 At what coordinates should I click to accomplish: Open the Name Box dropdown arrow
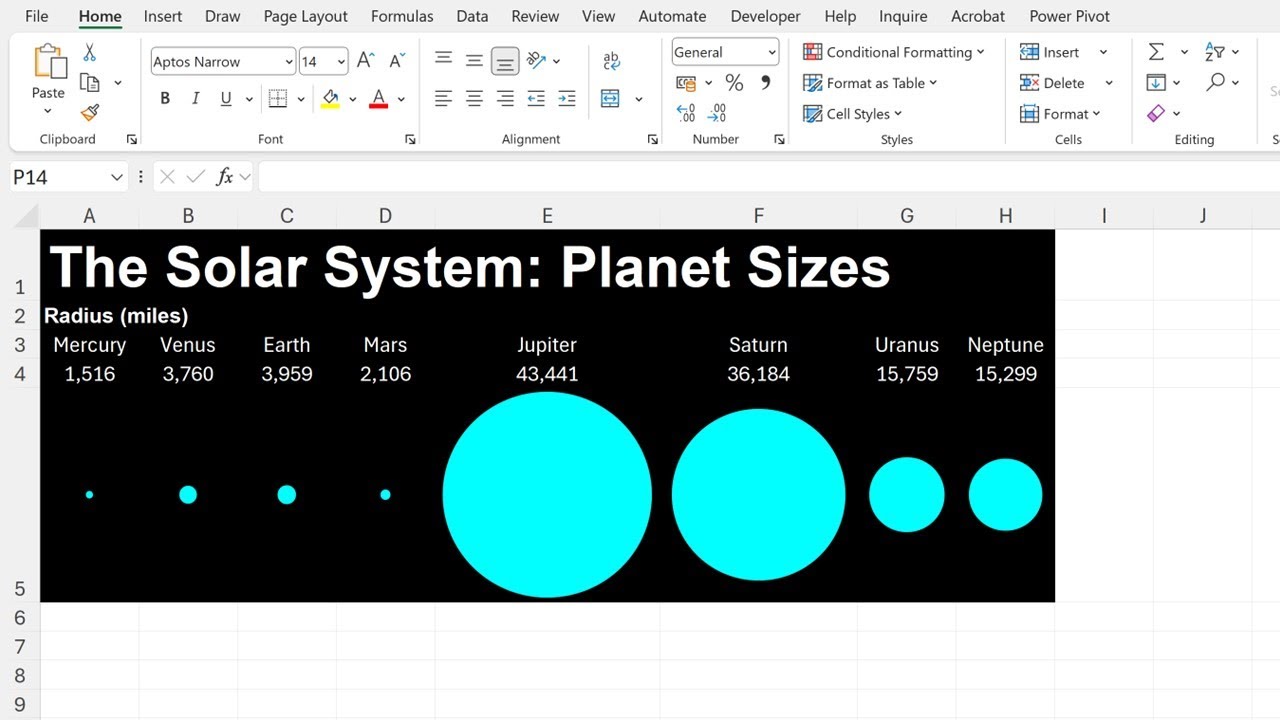[117, 177]
